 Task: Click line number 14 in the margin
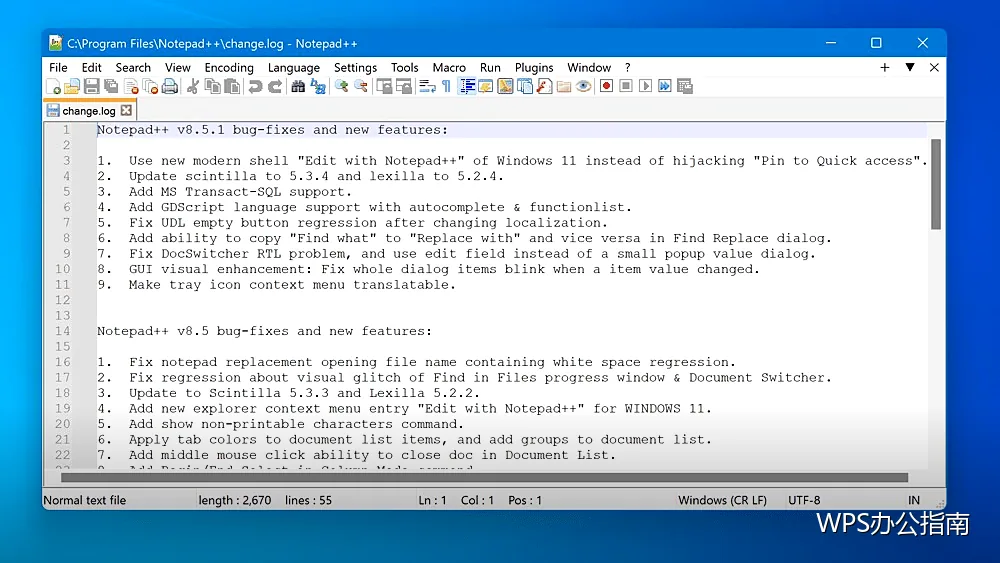click(62, 331)
